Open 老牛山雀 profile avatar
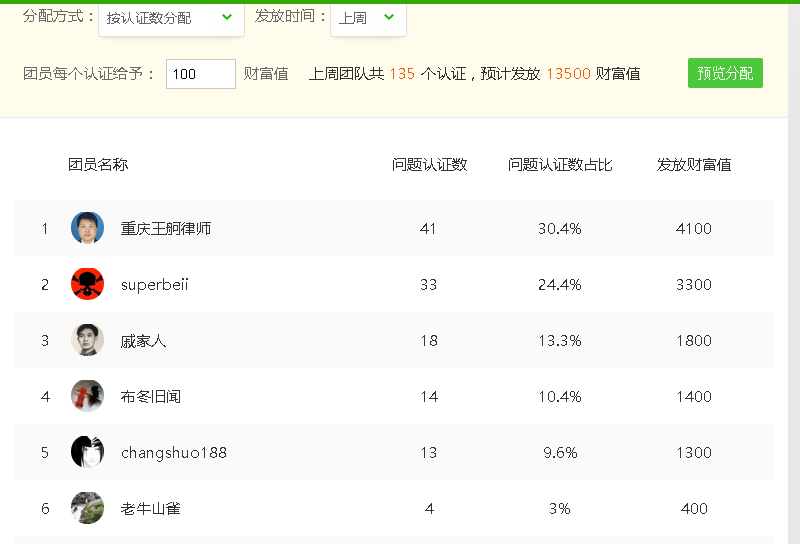The width and height of the screenshot is (800, 544). 87,508
